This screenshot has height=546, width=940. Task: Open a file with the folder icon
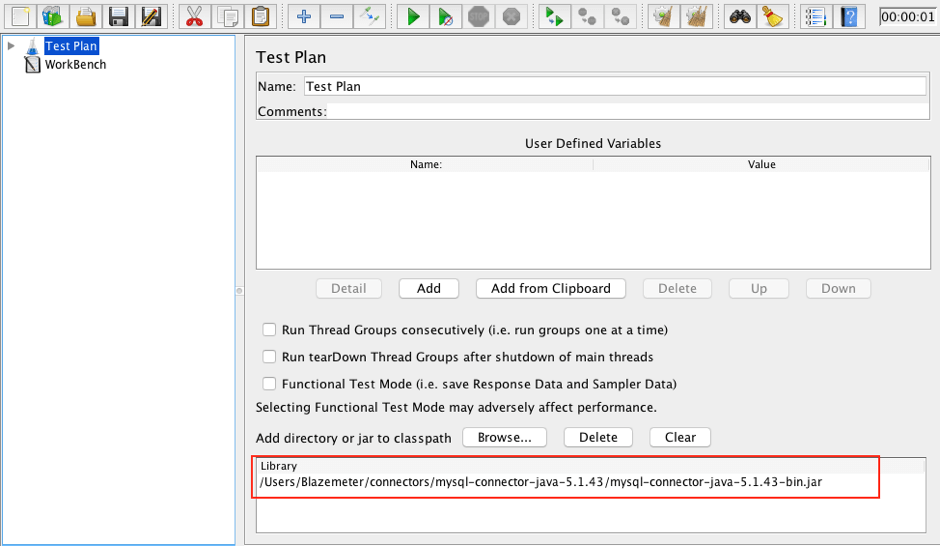coord(86,16)
